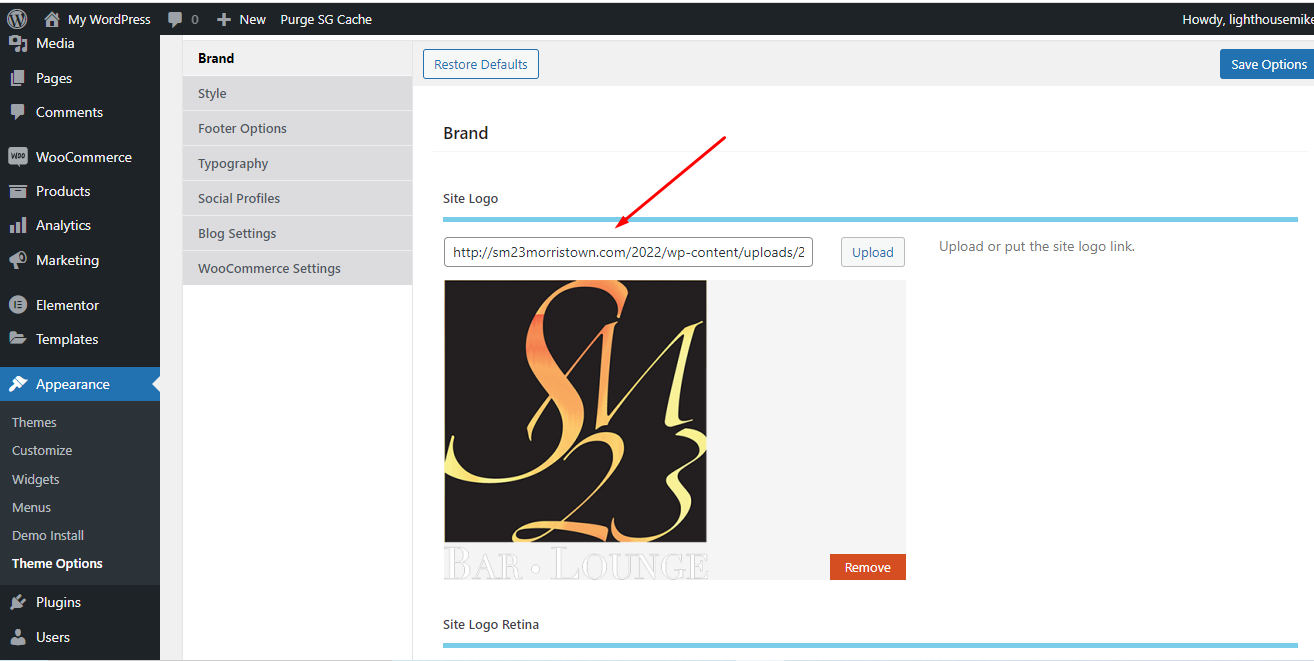Open the Footer Options tab
1314x661 pixels.
(297, 128)
